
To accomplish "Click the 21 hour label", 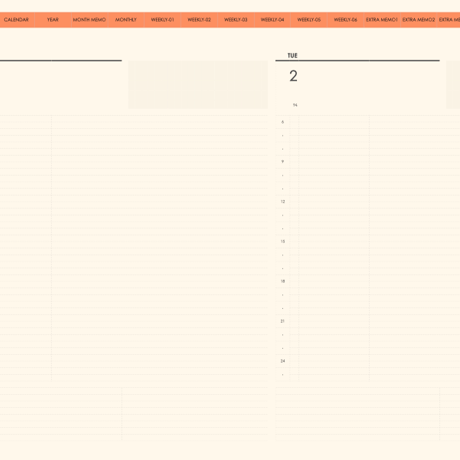I will pos(283,321).
